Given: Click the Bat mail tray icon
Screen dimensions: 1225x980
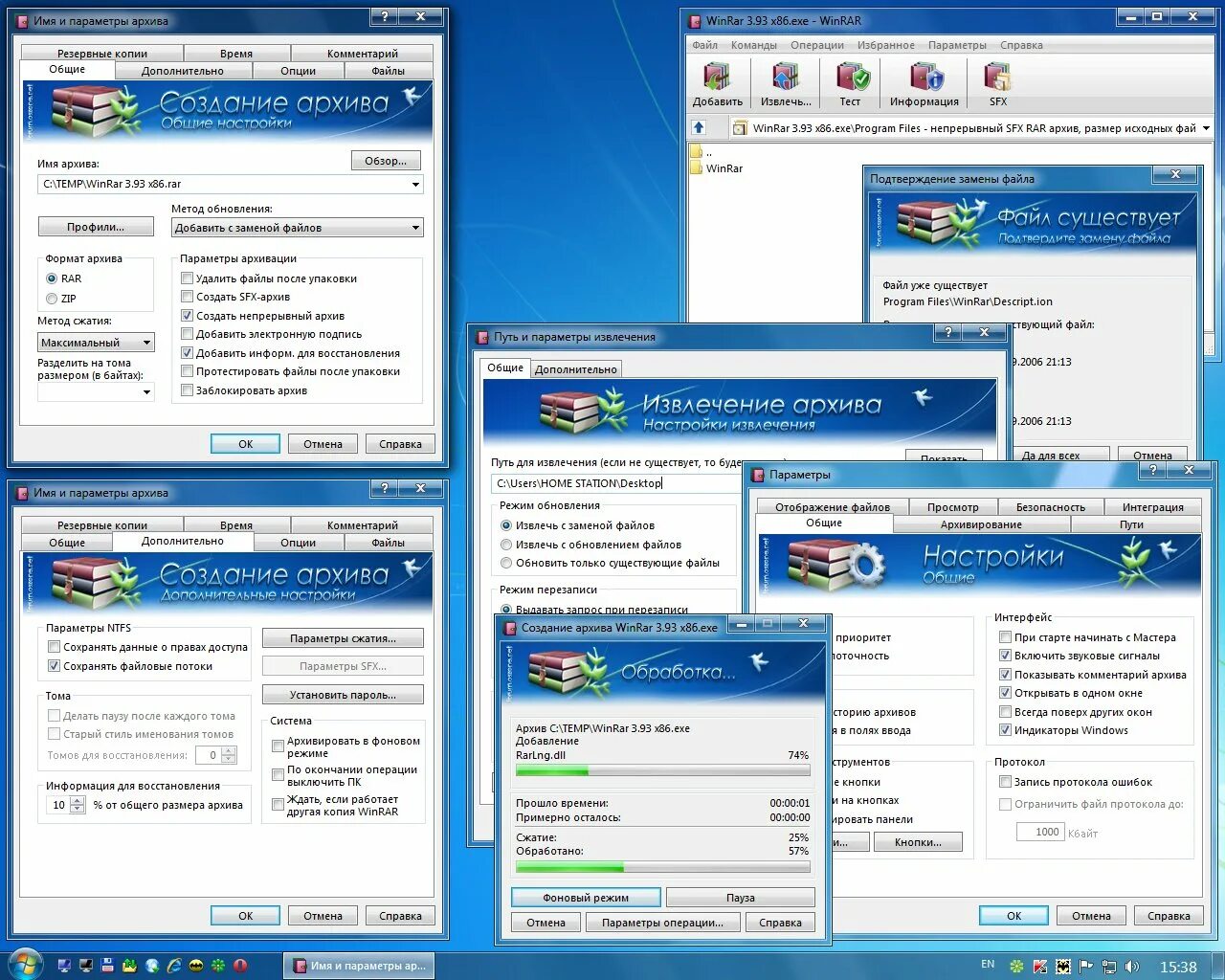Looking at the screenshot, I should 1063,967.
